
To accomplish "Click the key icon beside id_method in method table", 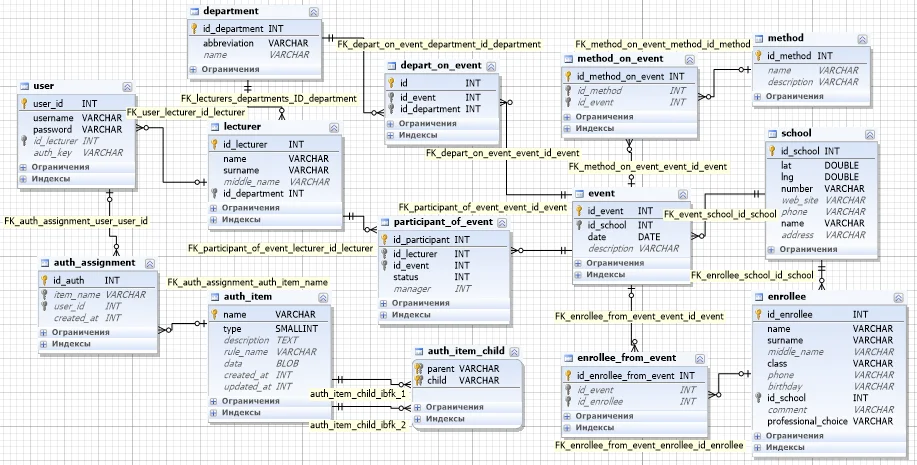I will coord(758,56).
